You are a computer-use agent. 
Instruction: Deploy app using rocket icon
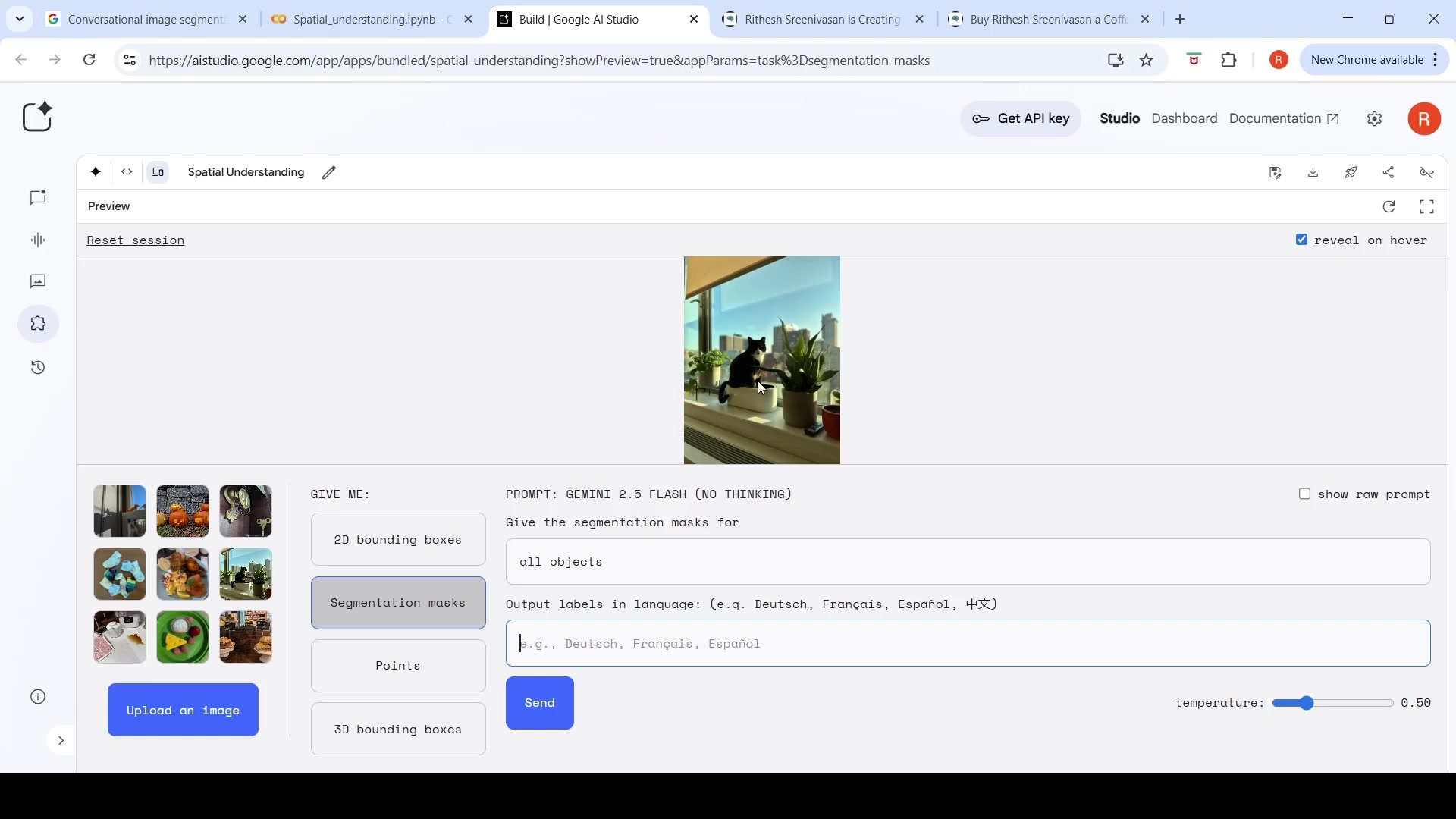coord(1351,173)
